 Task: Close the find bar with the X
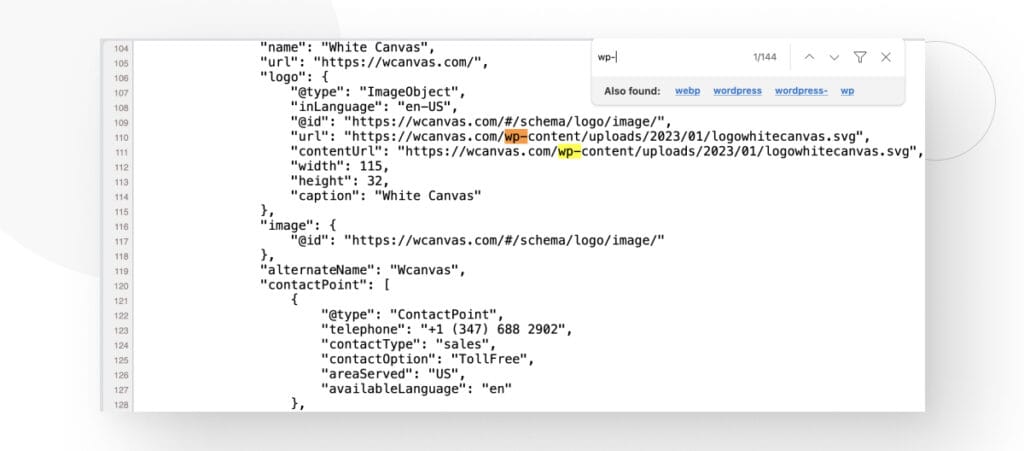(x=886, y=58)
